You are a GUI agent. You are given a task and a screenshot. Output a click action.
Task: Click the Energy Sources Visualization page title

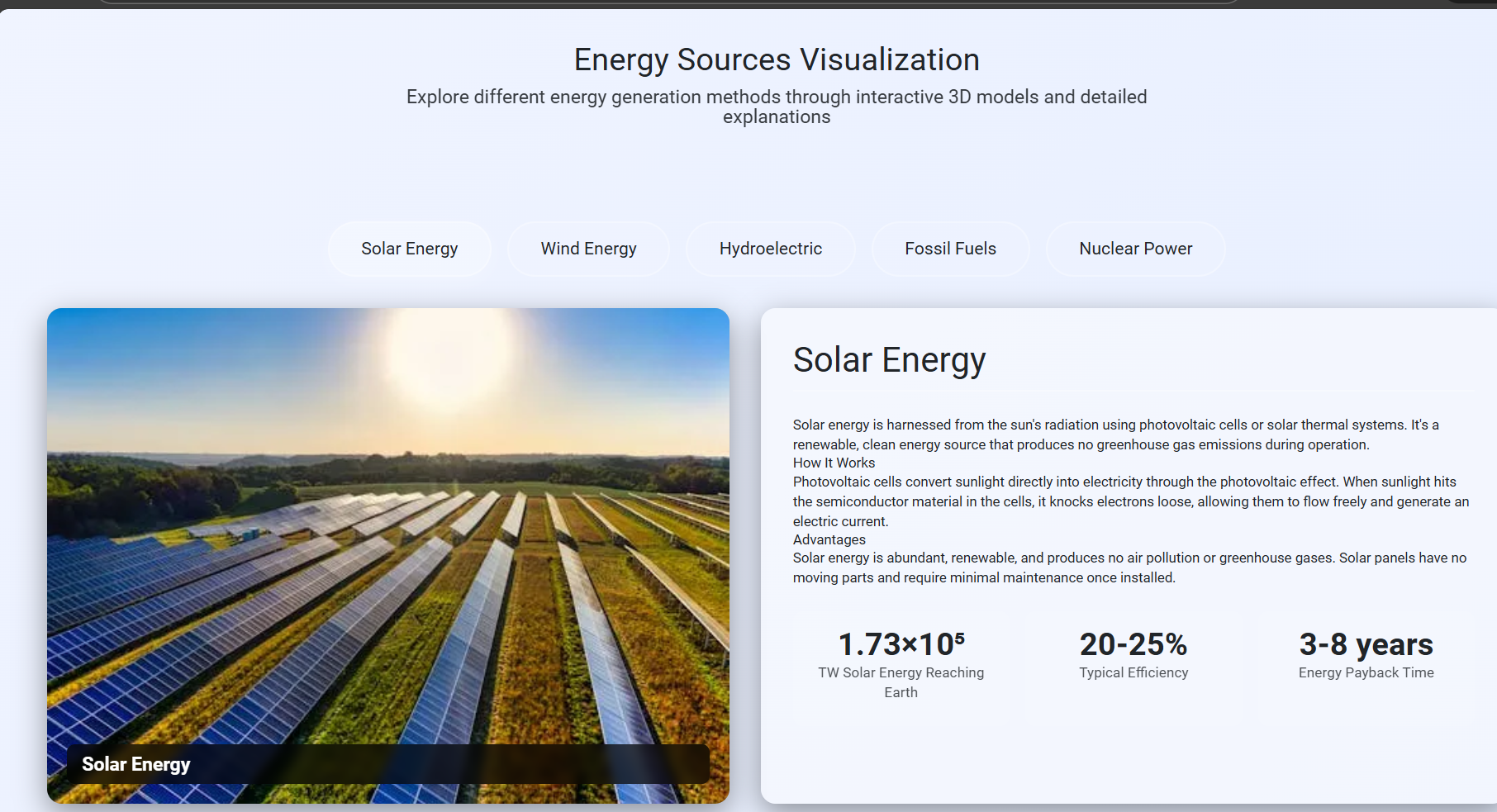(x=777, y=59)
